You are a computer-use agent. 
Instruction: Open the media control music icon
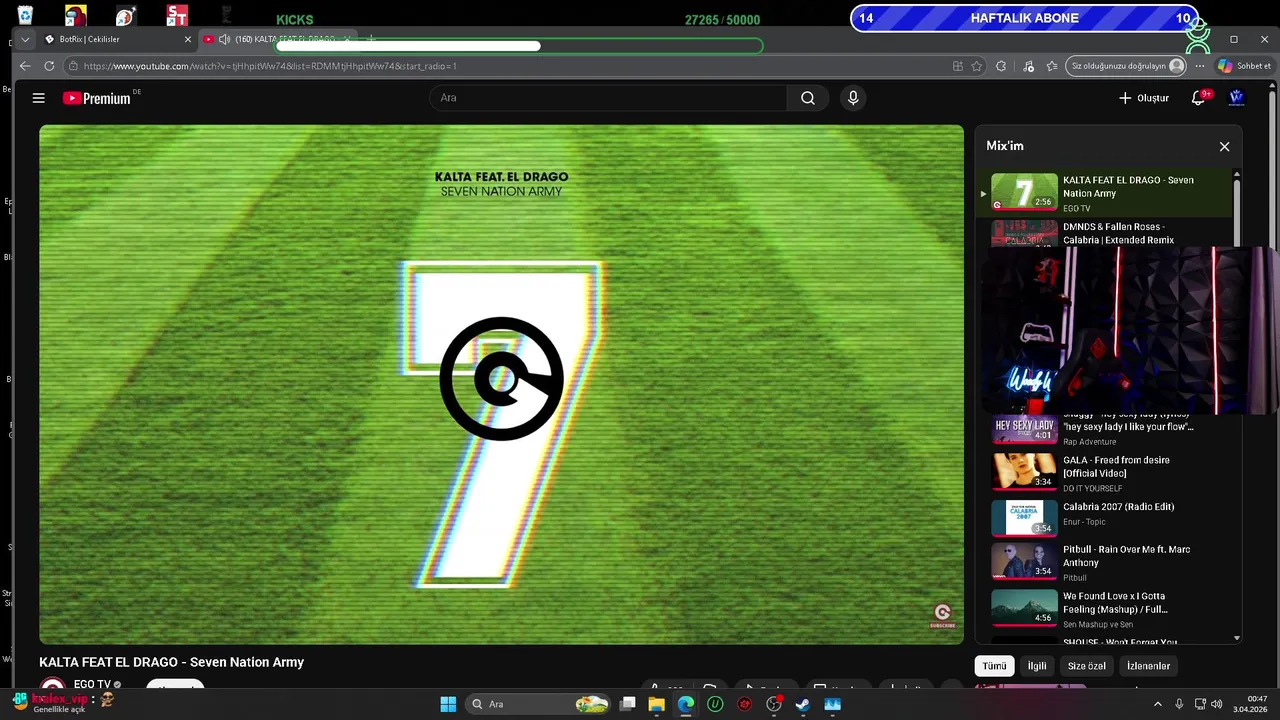tap(1028, 66)
